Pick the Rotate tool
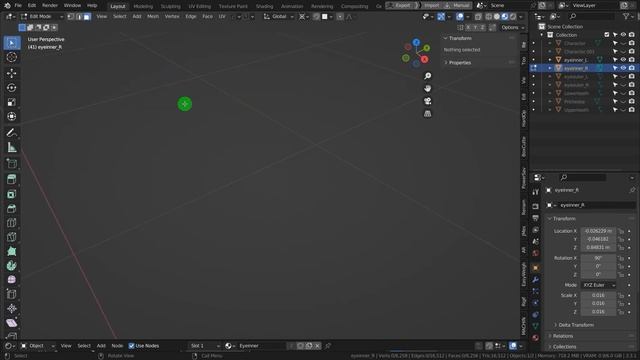 [12, 87]
